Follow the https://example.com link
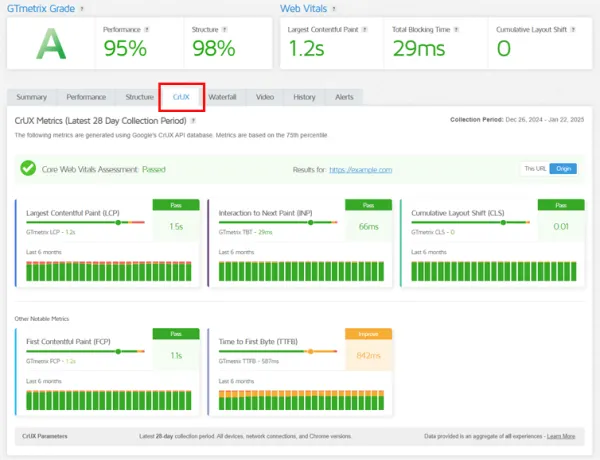 tap(360, 170)
